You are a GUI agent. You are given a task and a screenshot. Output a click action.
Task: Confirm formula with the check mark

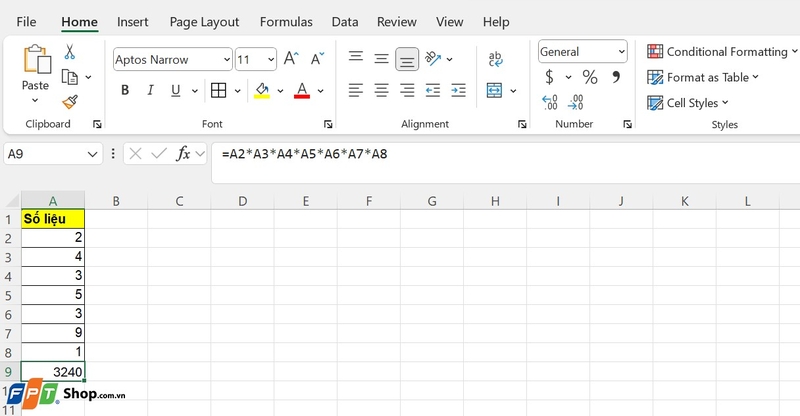[x=159, y=154]
